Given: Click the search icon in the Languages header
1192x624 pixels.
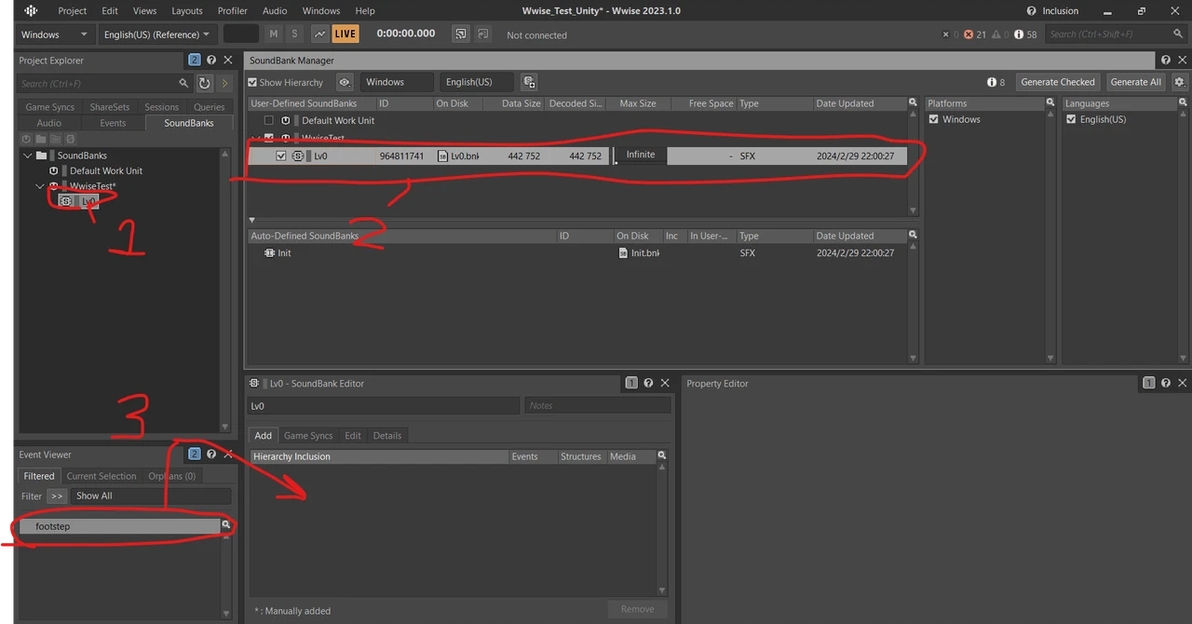Looking at the screenshot, I should pos(1183,103).
